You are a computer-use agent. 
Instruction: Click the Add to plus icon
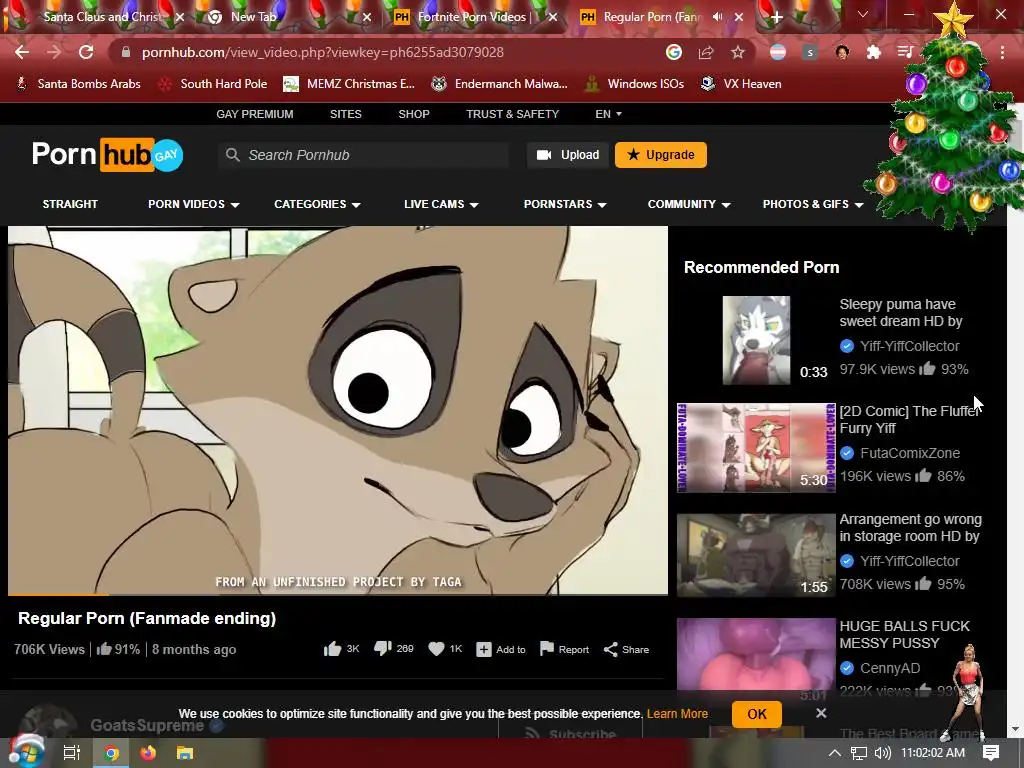484,649
